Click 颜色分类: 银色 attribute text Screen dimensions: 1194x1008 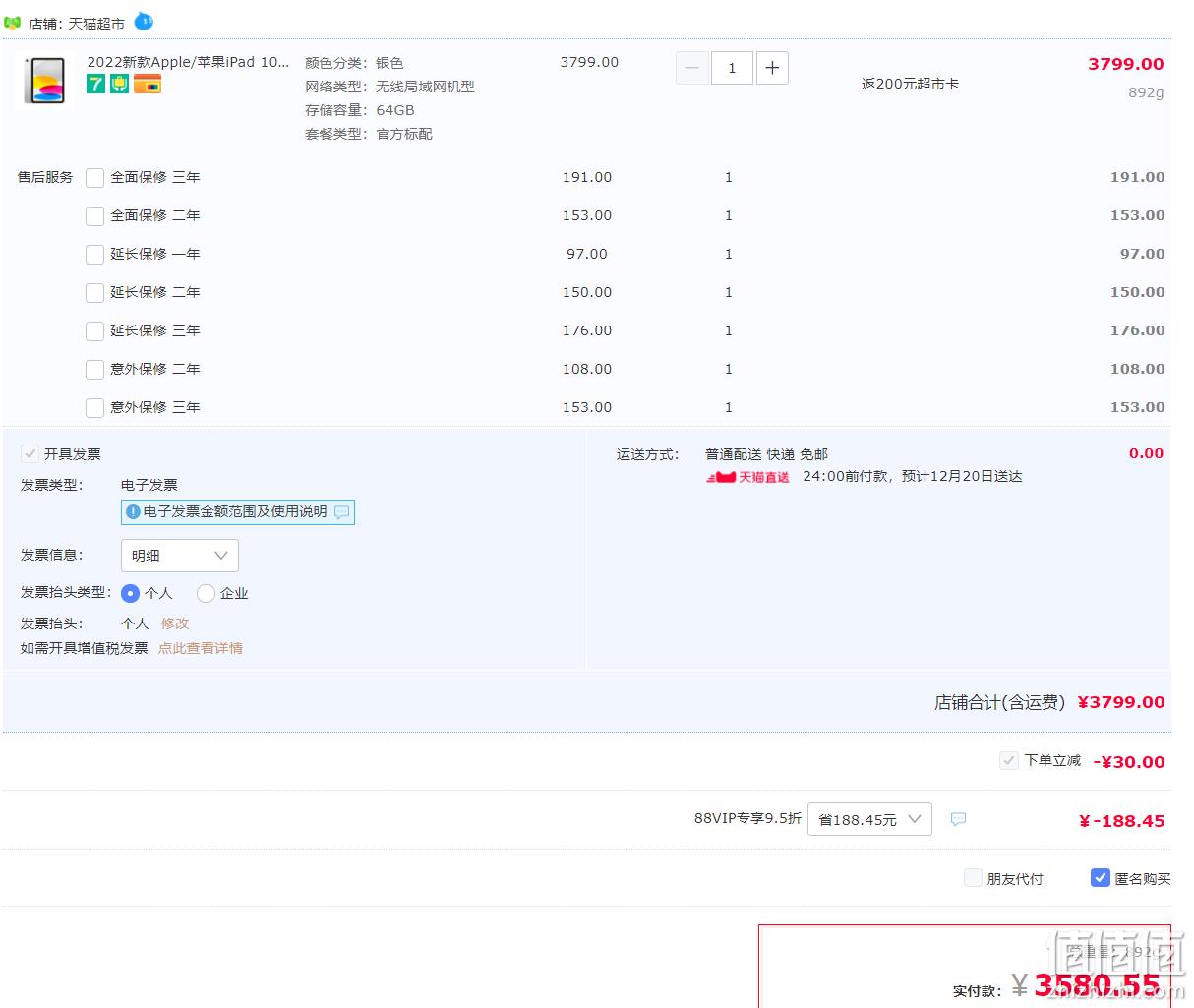pyautogui.click(x=354, y=63)
